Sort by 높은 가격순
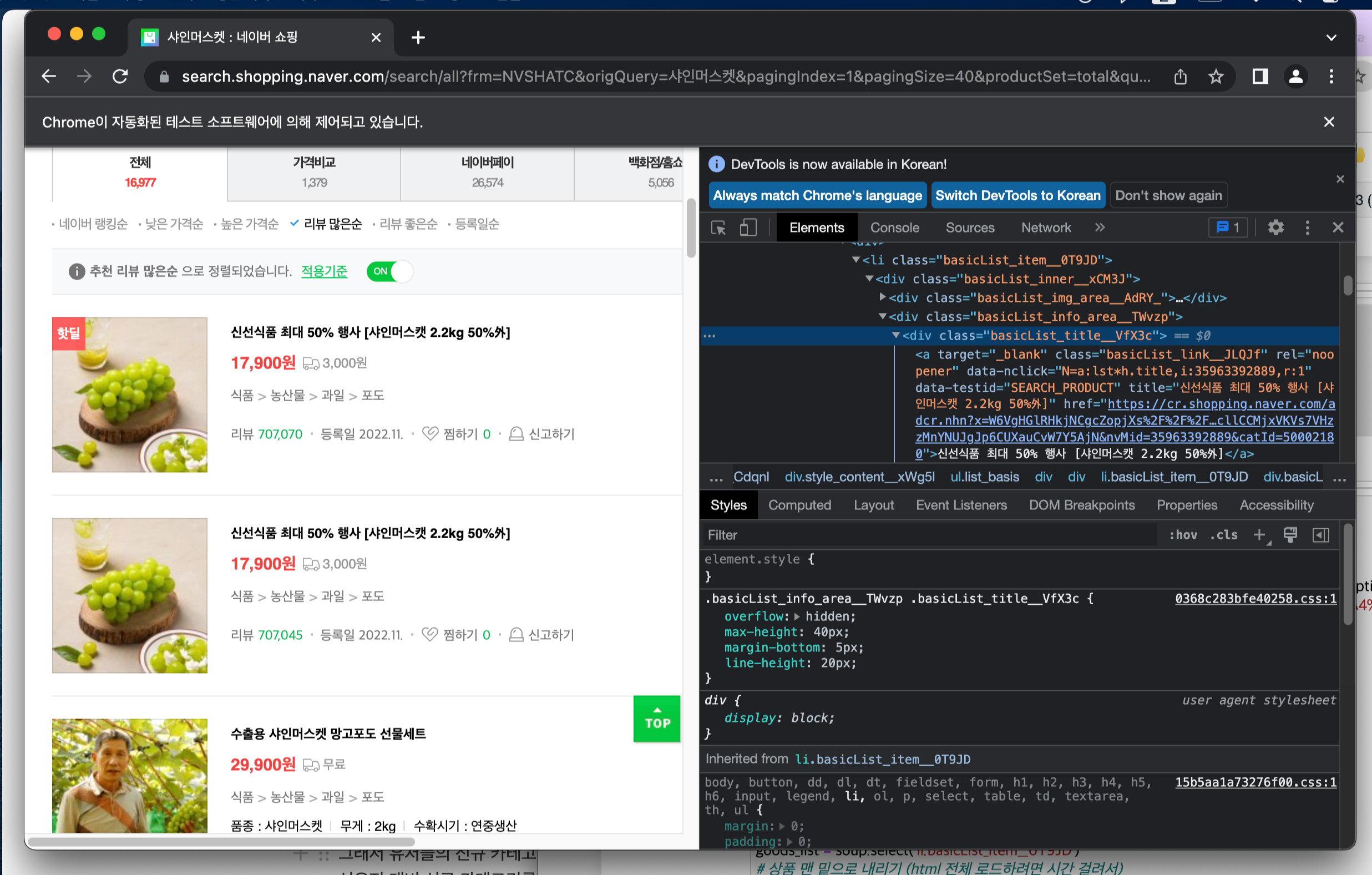The width and height of the screenshot is (1372, 875). click(x=250, y=224)
